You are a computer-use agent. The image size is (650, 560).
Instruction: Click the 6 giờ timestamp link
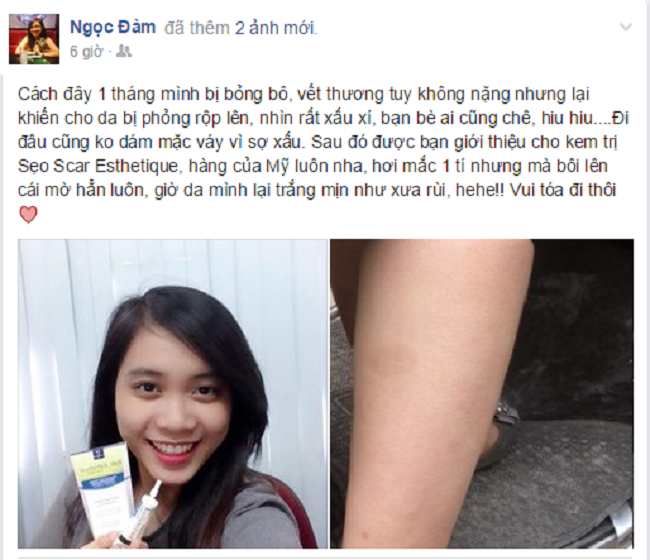pos(86,52)
